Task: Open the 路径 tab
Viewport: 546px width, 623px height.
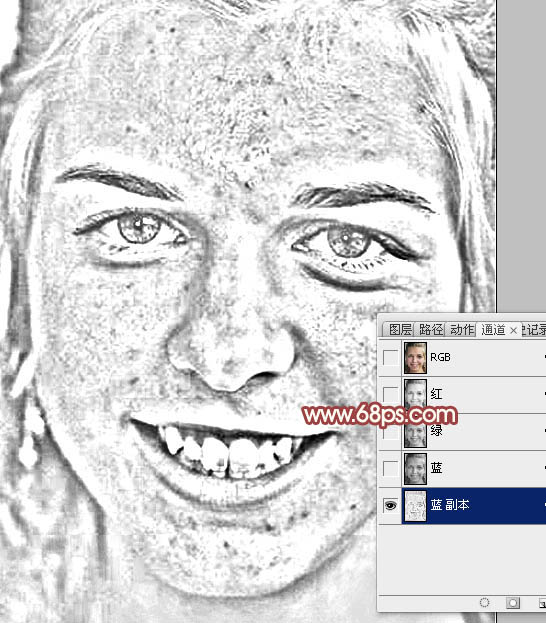Action: [431, 329]
